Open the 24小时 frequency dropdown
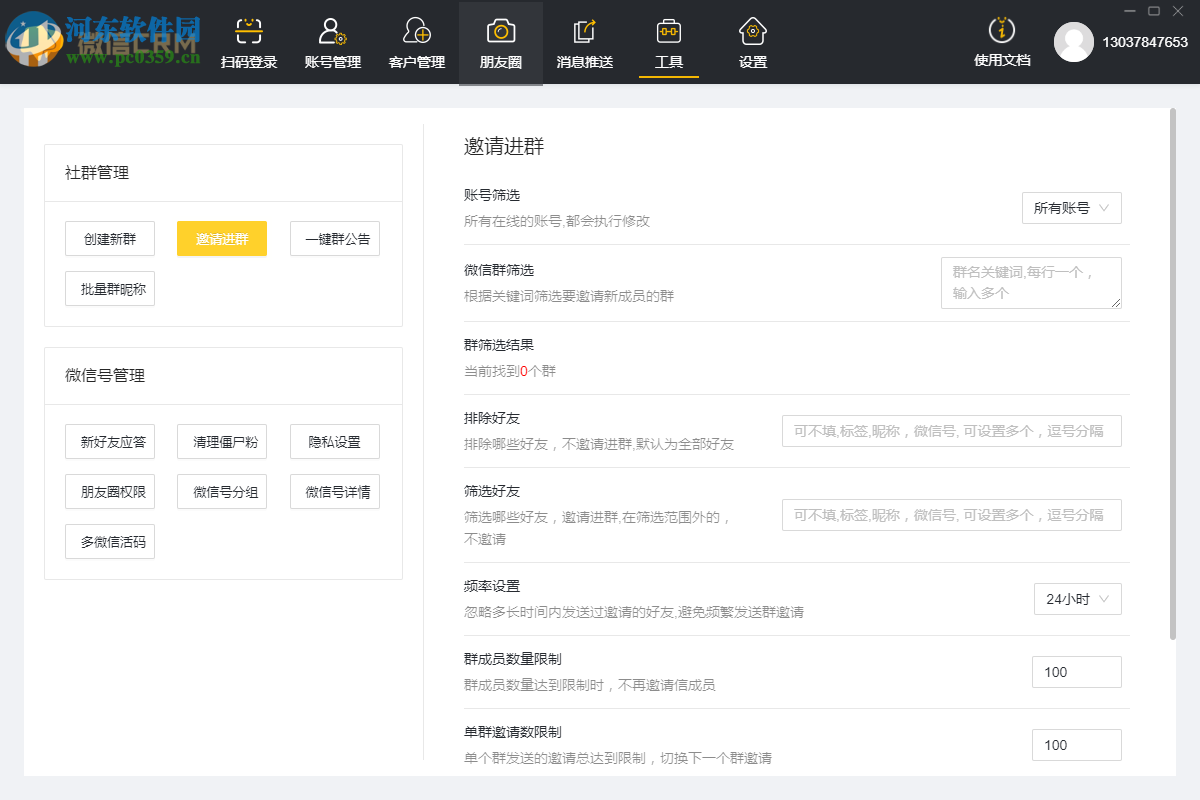 [1077, 599]
